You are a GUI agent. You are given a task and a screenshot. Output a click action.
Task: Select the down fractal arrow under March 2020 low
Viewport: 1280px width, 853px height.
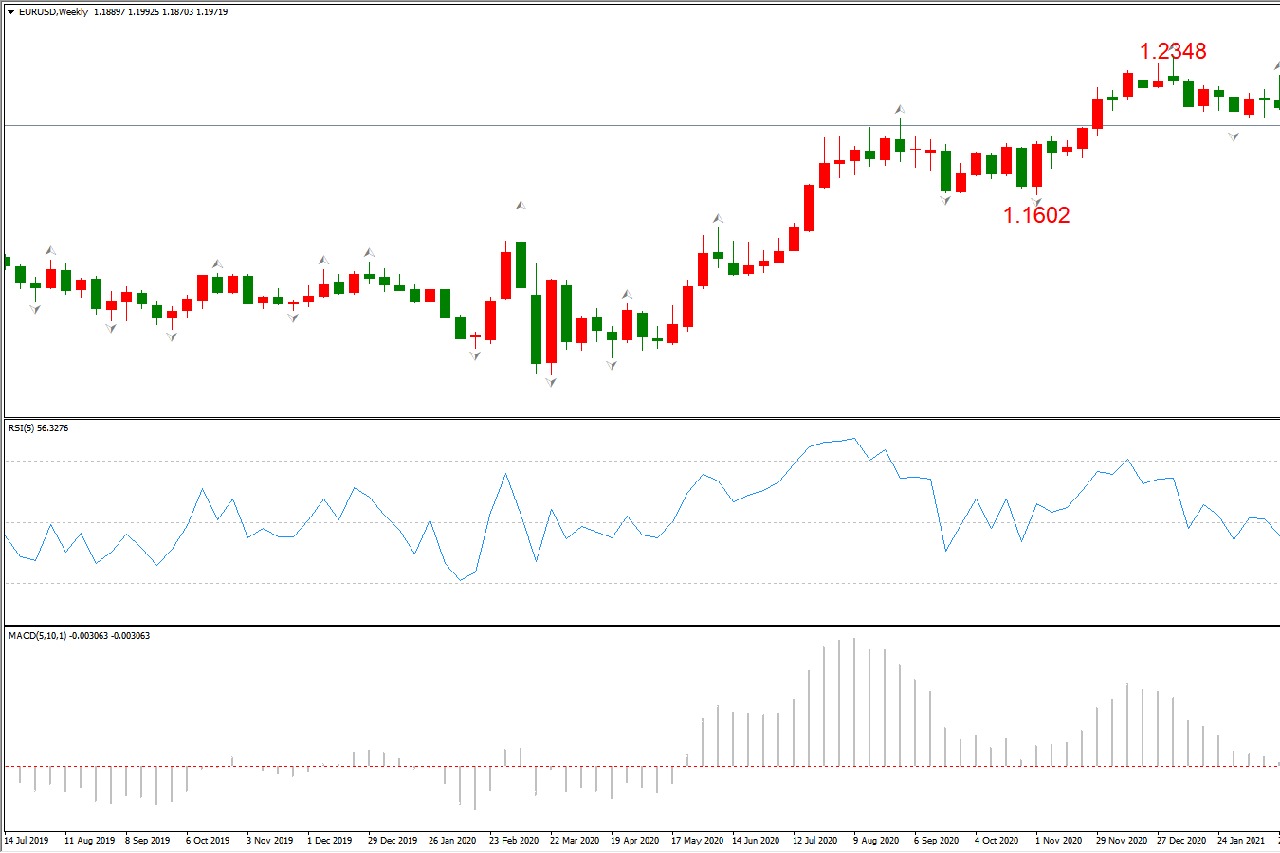click(x=551, y=382)
